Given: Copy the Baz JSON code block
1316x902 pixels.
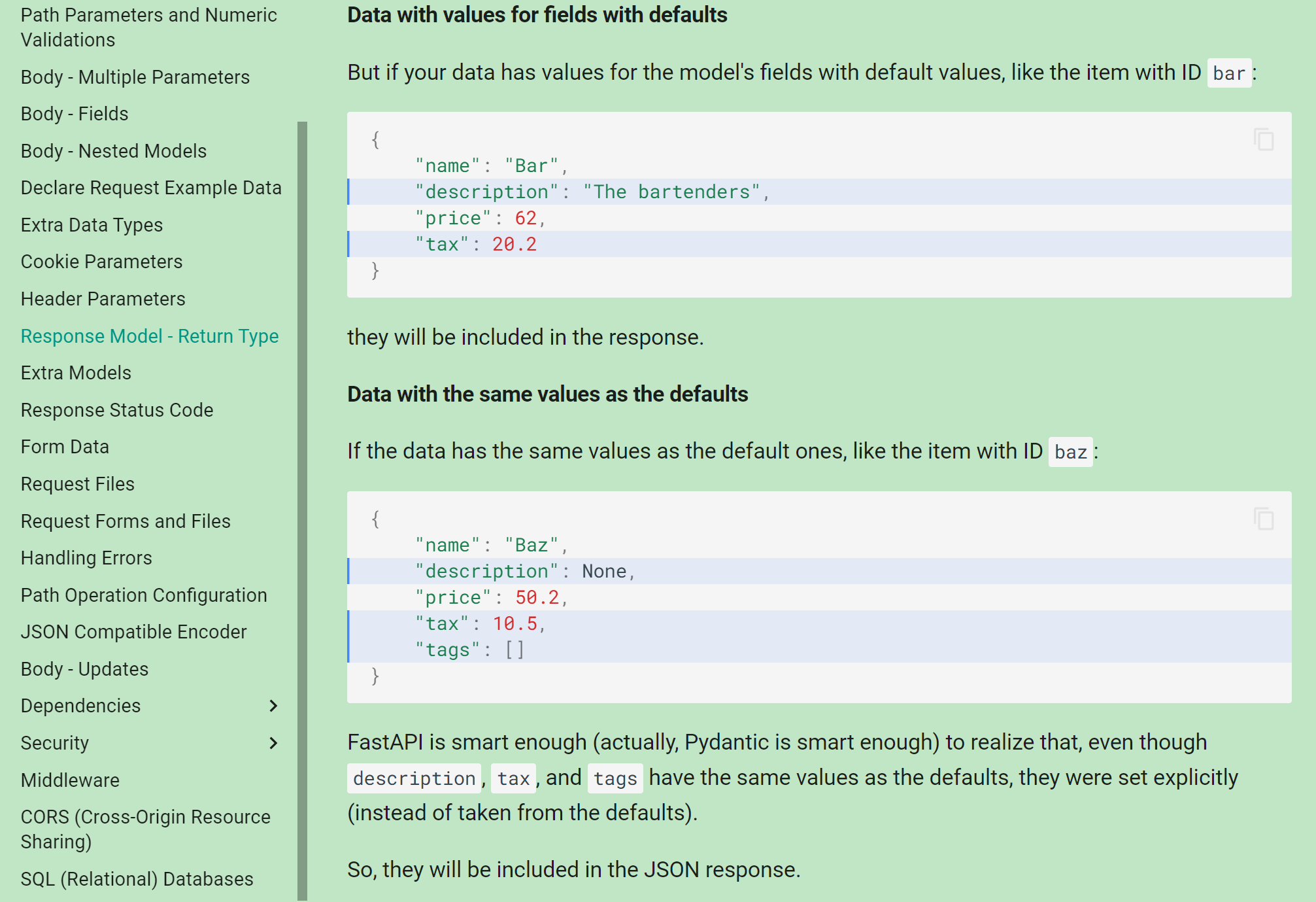Looking at the screenshot, I should point(1264,519).
